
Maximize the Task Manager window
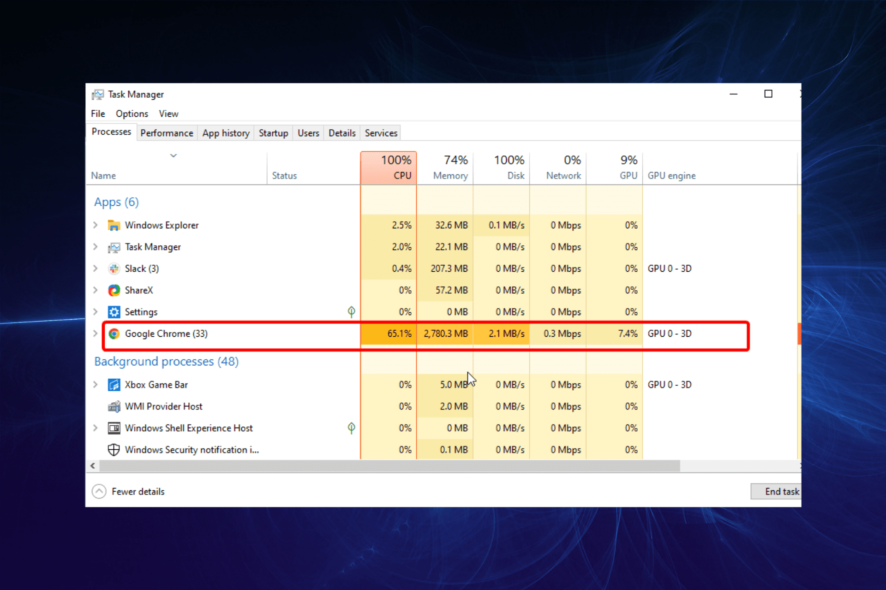coord(768,94)
